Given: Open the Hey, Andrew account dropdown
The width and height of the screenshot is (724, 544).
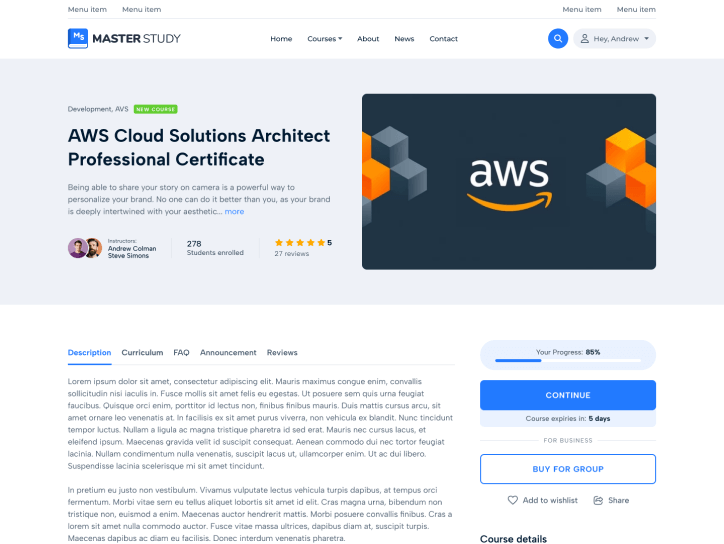Looking at the screenshot, I should point(615,39).
